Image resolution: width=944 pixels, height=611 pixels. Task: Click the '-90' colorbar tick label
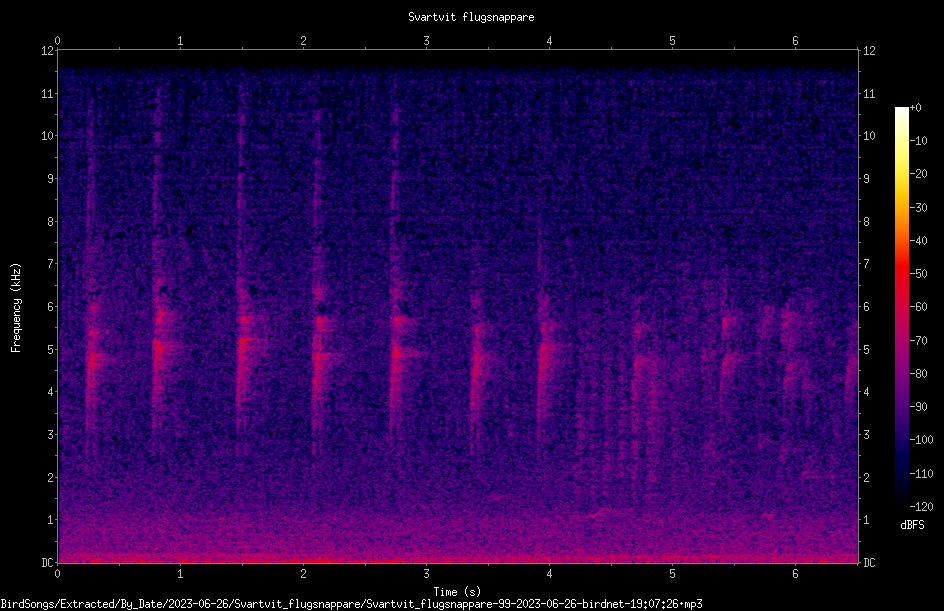pos(918,406)
